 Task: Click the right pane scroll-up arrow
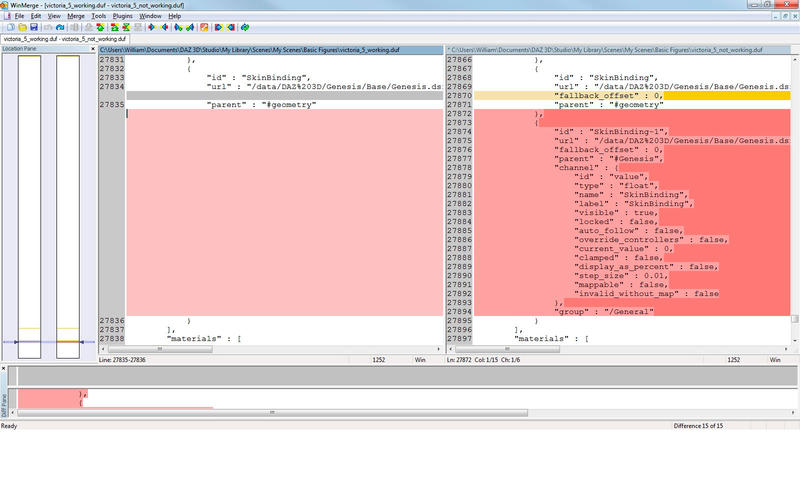795,59
